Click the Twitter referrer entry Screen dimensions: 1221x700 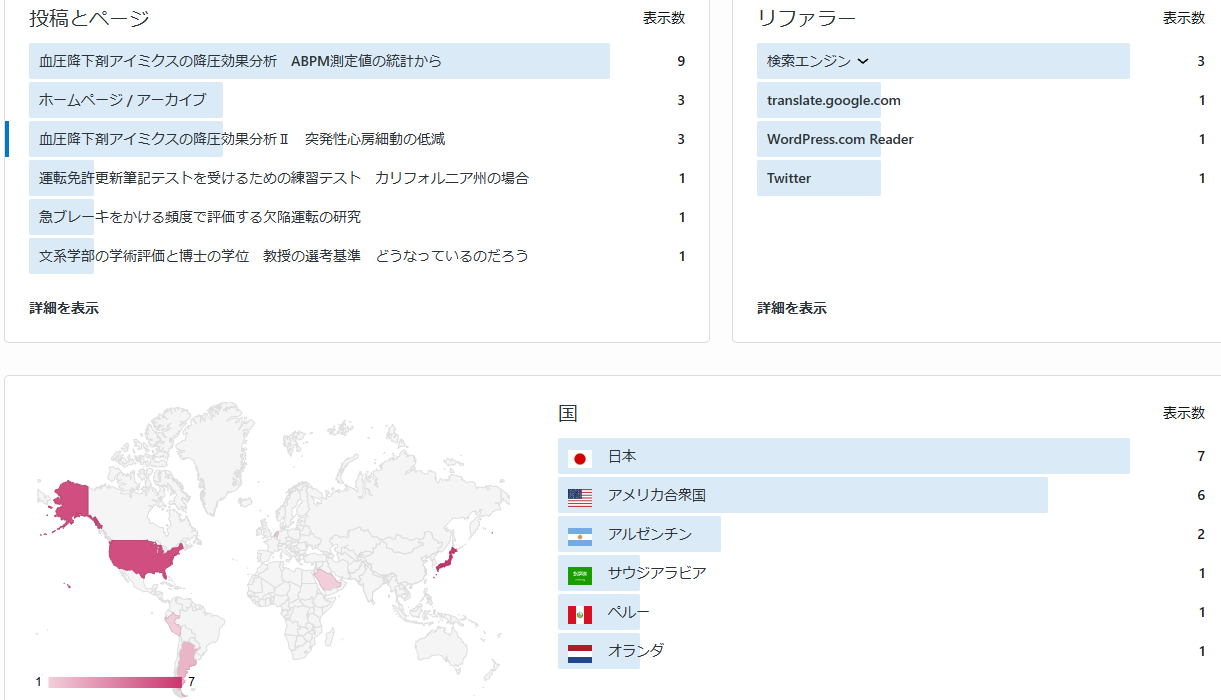click(x=789, y=178)
